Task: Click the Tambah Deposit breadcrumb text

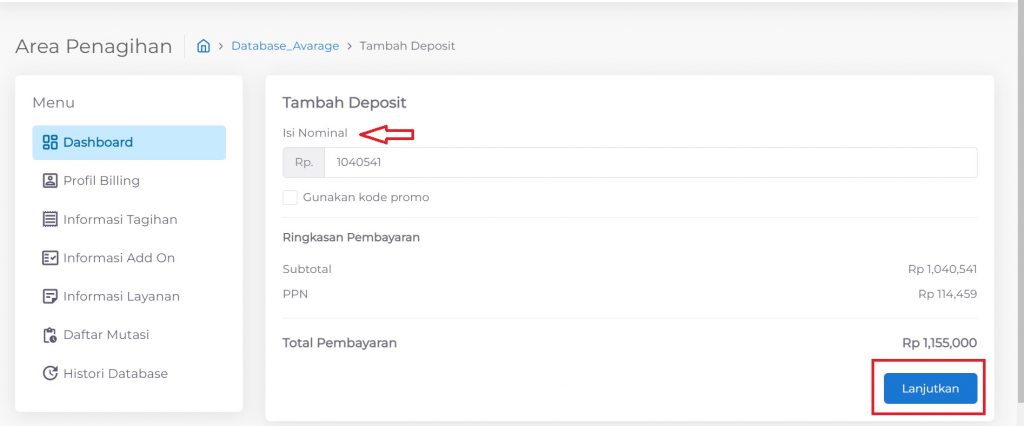Action: click(x=407, y=46)
